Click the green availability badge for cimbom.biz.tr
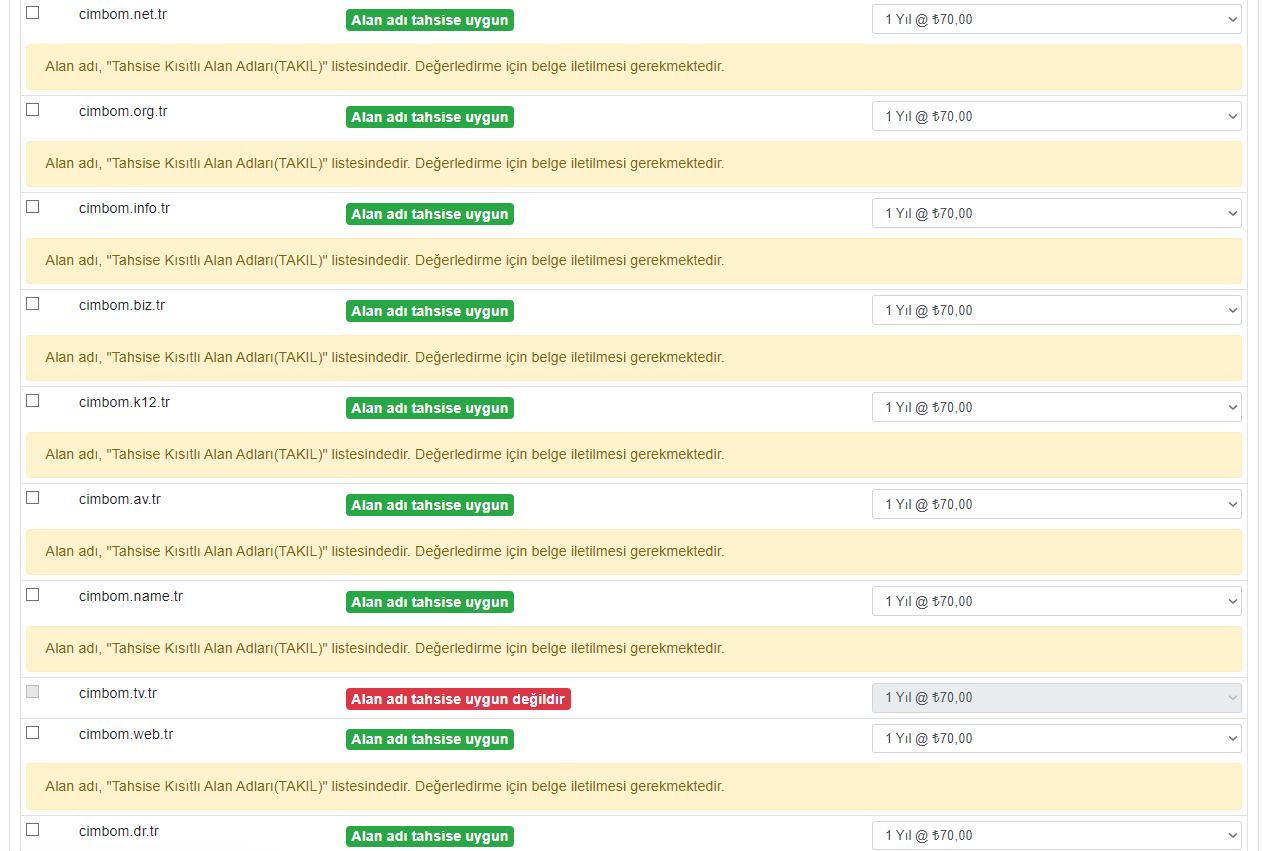The width and height of the screenshot is (1262, 851). pos(430,311)
